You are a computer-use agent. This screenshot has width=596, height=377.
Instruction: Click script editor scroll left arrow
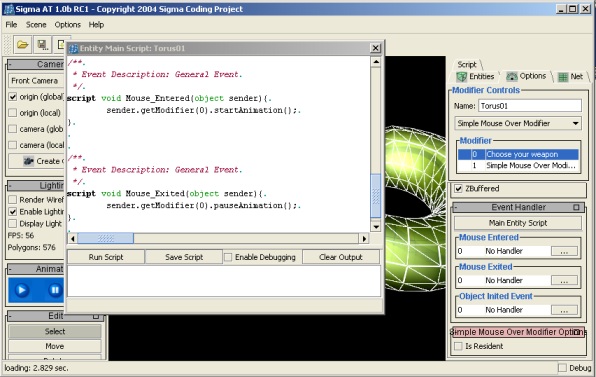point(73,239)
